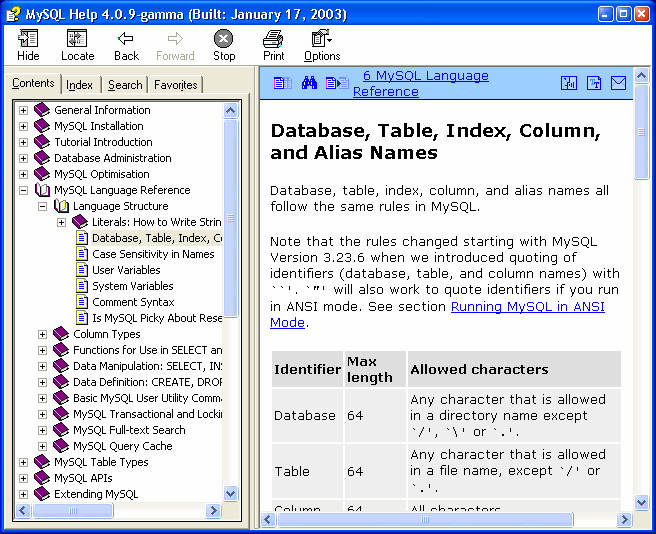Expand the Column Types node
The image size is (656, 534).
(x=42, y=334)
